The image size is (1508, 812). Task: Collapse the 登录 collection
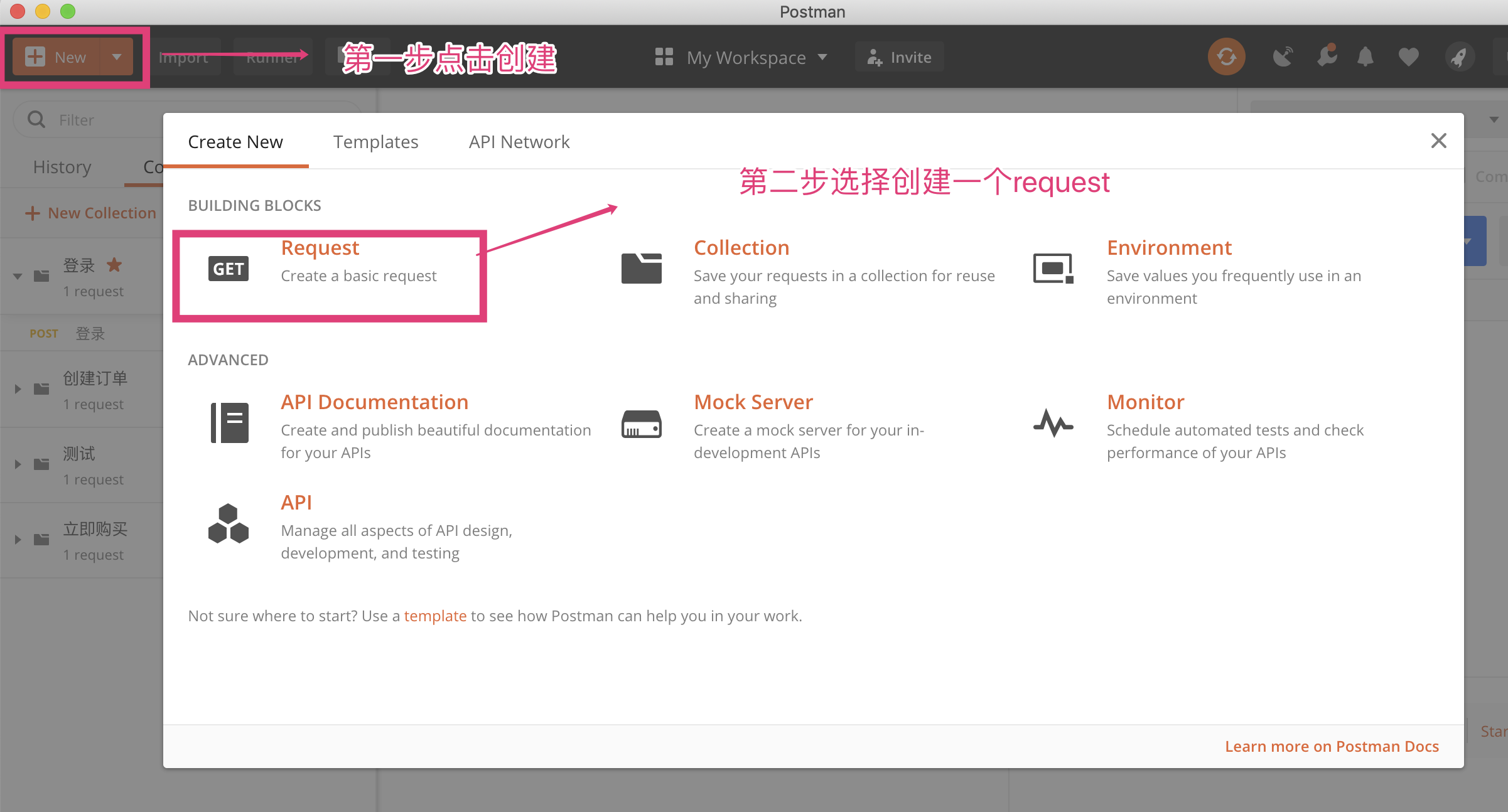[18, 276]
